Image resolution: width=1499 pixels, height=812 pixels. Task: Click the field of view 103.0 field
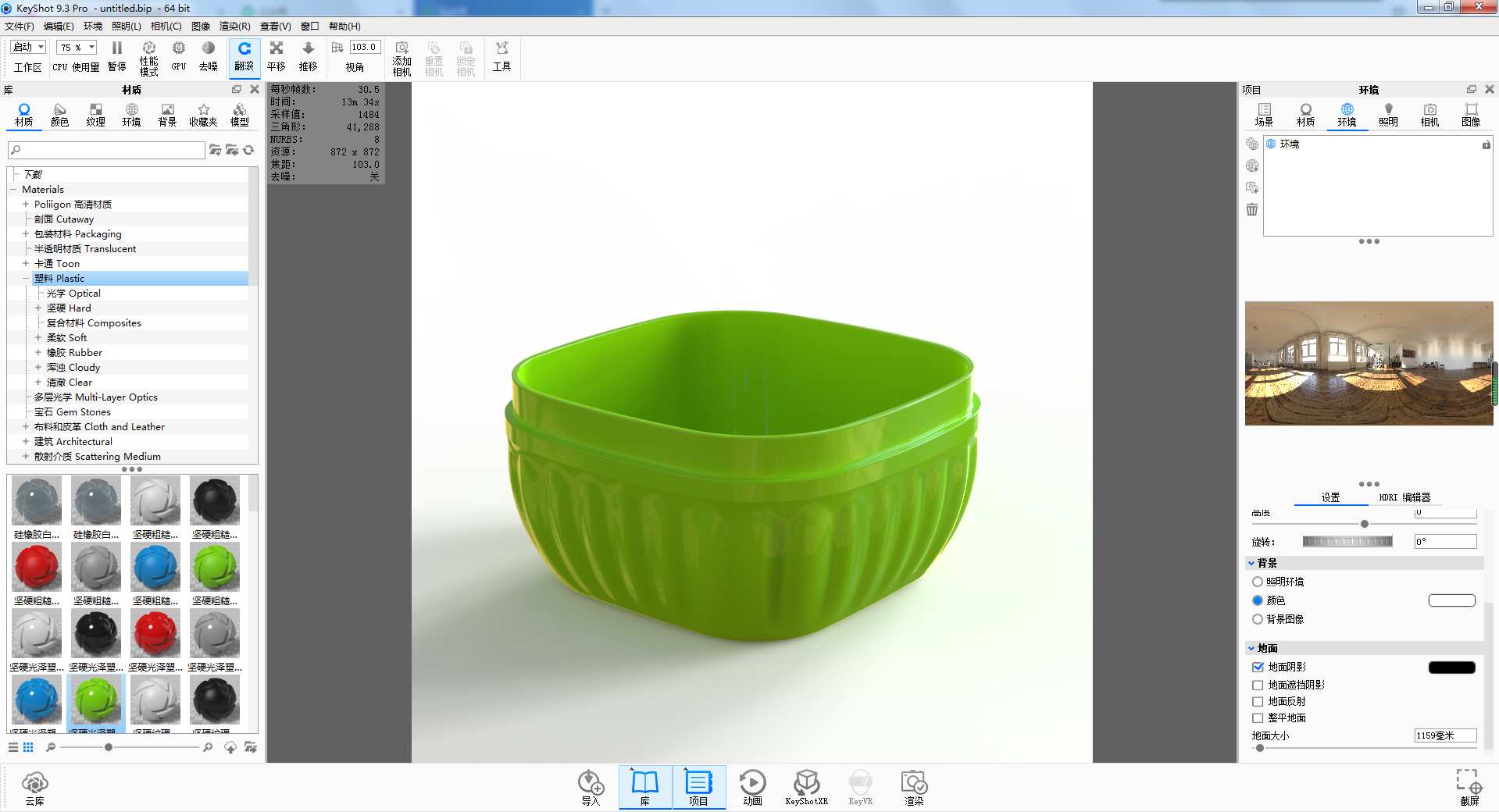point(365,47)
